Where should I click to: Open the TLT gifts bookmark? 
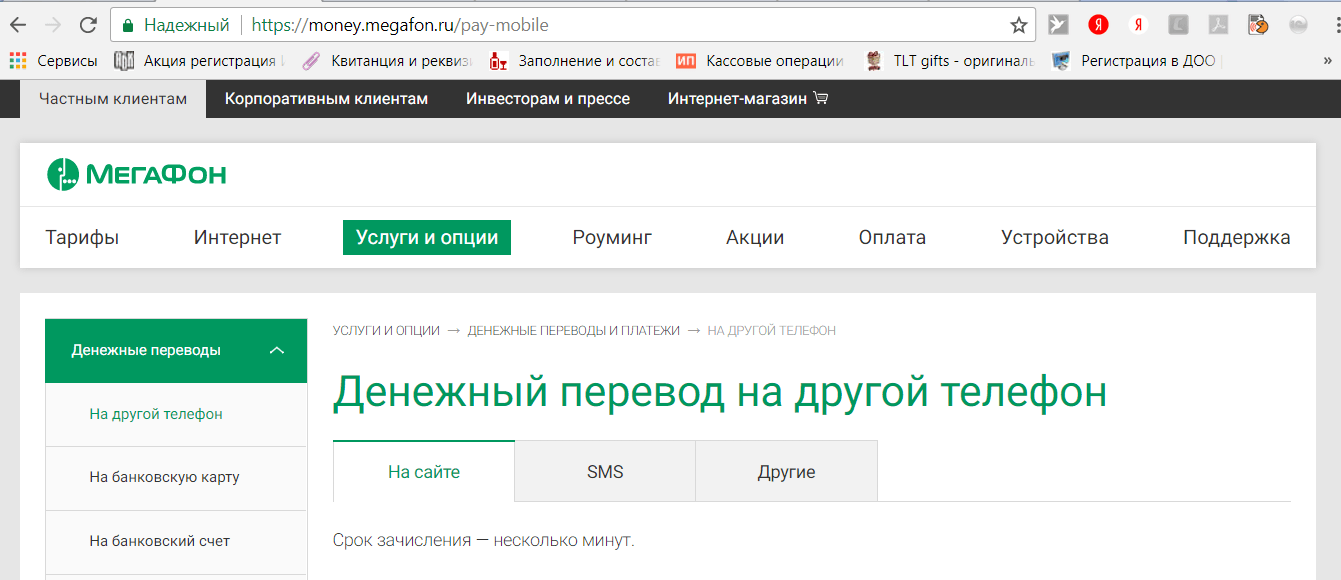(x=950, y=61)
